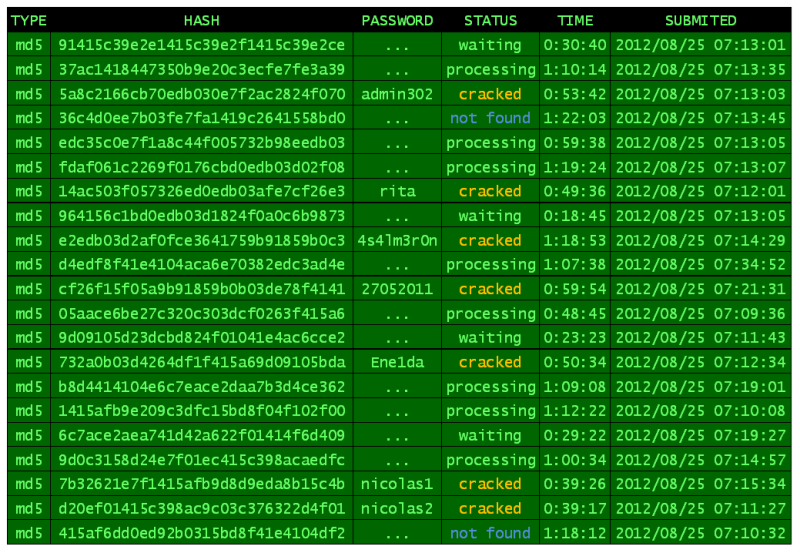This screenshot has height=553, width=800.
Task: Click the nicolas1 password entry
Action: click(x=397, y=484)
